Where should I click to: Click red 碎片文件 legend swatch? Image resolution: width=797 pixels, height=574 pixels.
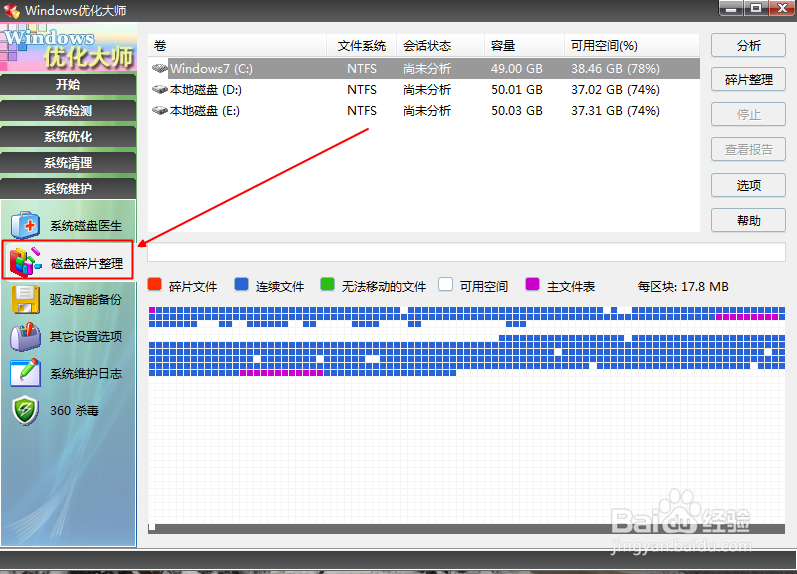click(155, 284)
